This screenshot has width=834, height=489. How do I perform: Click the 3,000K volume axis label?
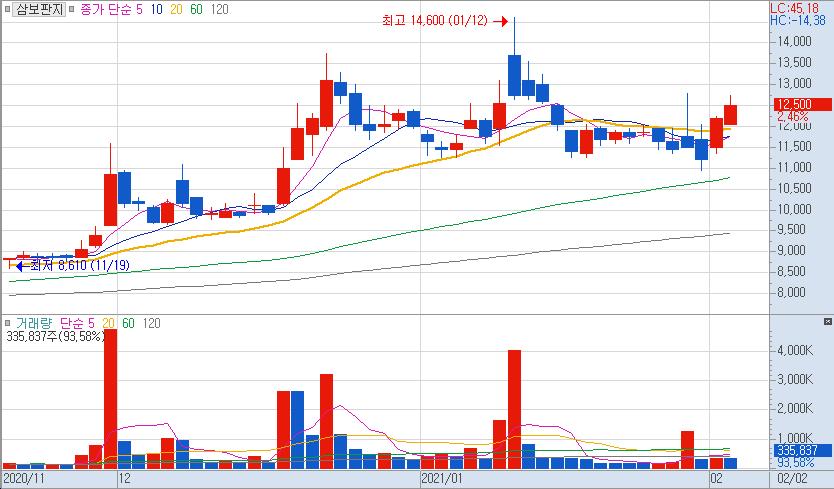tap(795, 379)
